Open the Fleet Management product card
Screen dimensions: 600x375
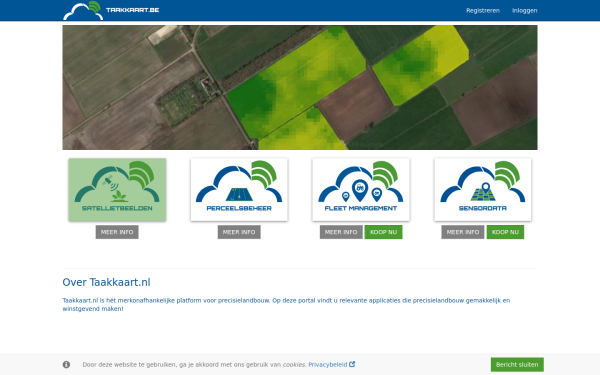pyautogui.click(x=361, y=189)
